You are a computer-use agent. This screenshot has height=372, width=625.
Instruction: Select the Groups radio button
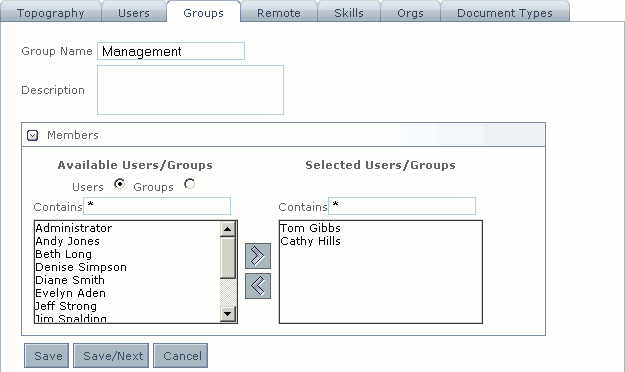pos(189,184)
